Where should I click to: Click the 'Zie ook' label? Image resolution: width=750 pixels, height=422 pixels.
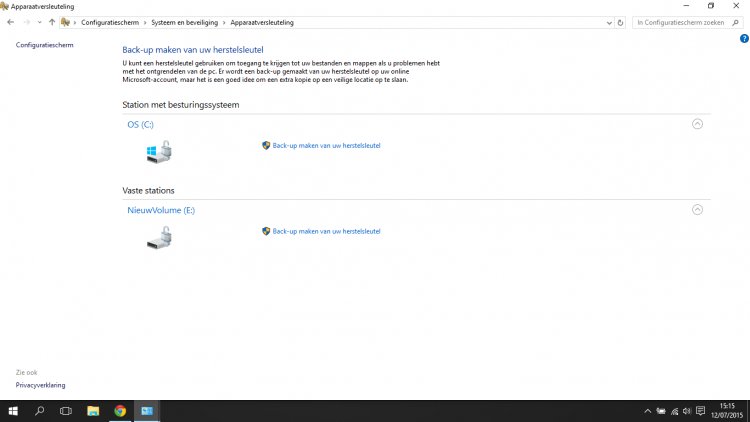click(x=26, y=372)
